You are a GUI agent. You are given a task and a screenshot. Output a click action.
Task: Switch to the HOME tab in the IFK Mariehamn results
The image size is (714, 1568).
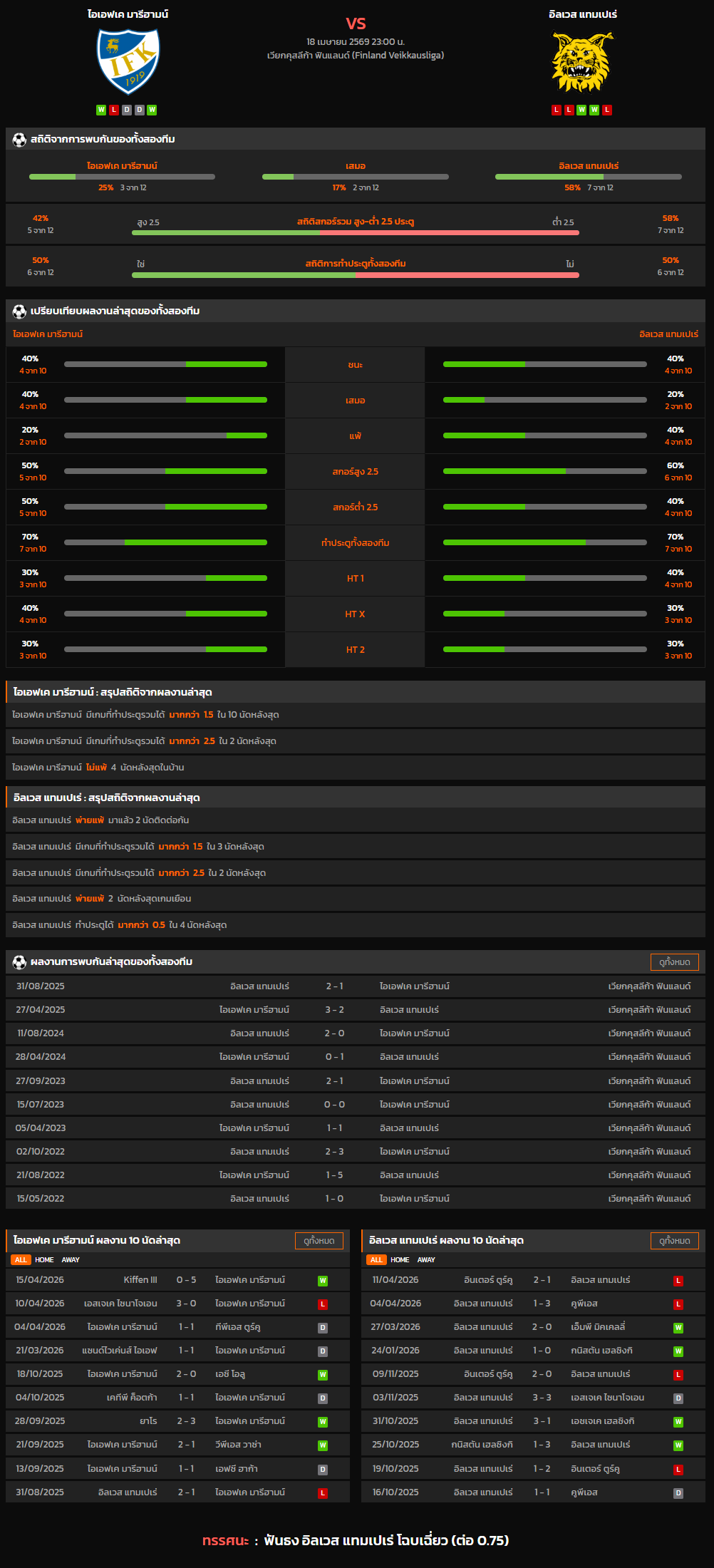44,1260
